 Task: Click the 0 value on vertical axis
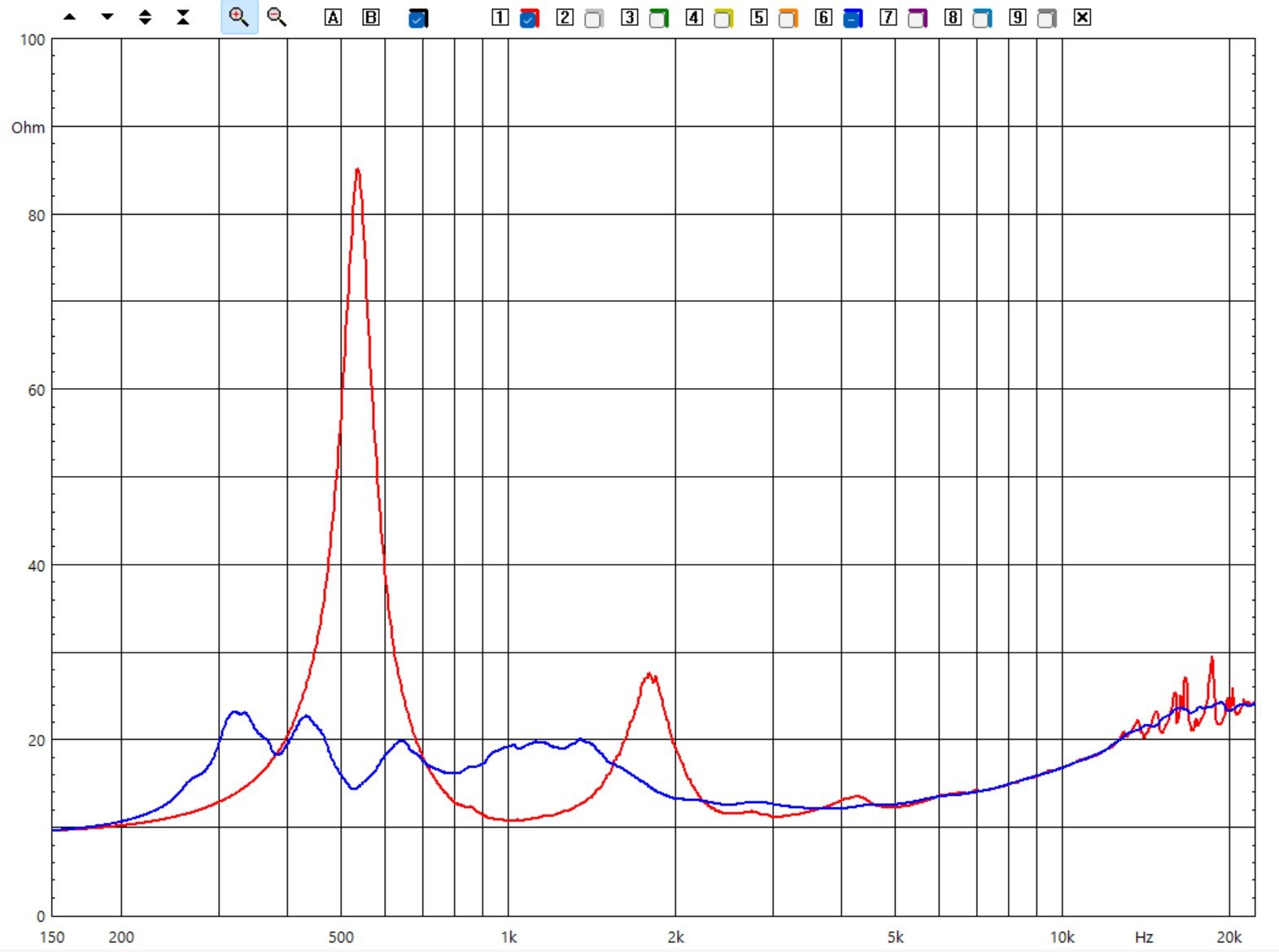pyautogui.click(x=41, y=917)
